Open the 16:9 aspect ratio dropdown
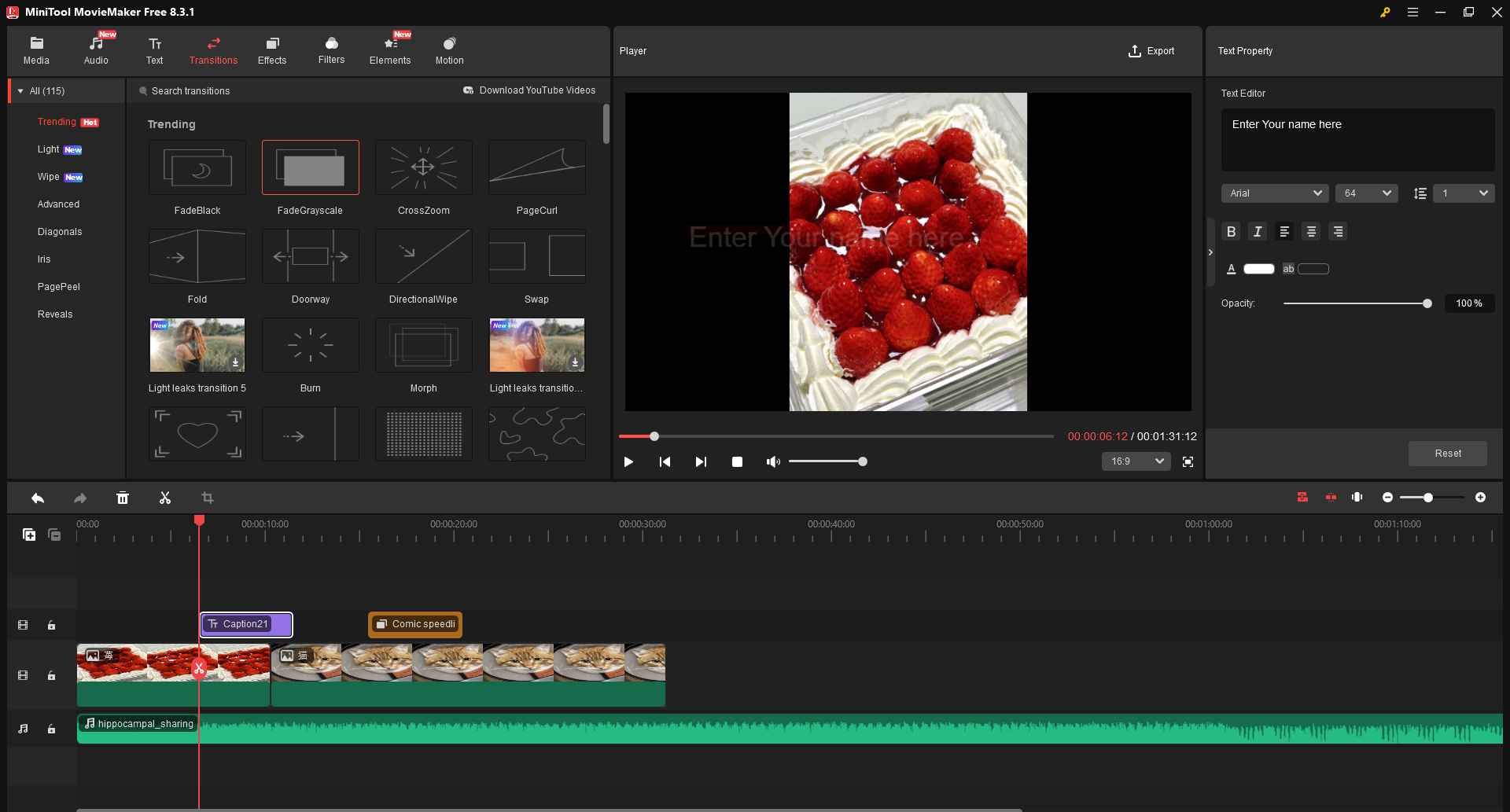Viewport: 1510px width, 812px height. [x=1136, y=461]
